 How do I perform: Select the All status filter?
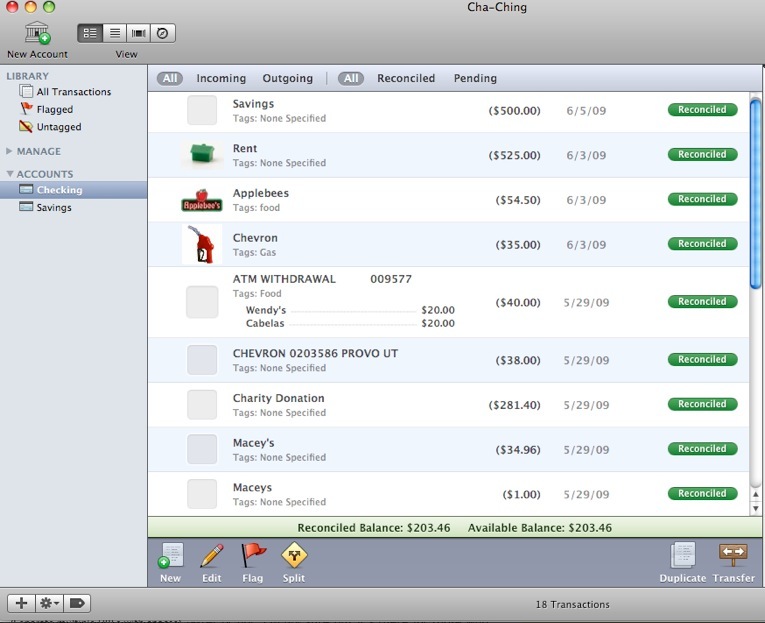tap(351, 78)
